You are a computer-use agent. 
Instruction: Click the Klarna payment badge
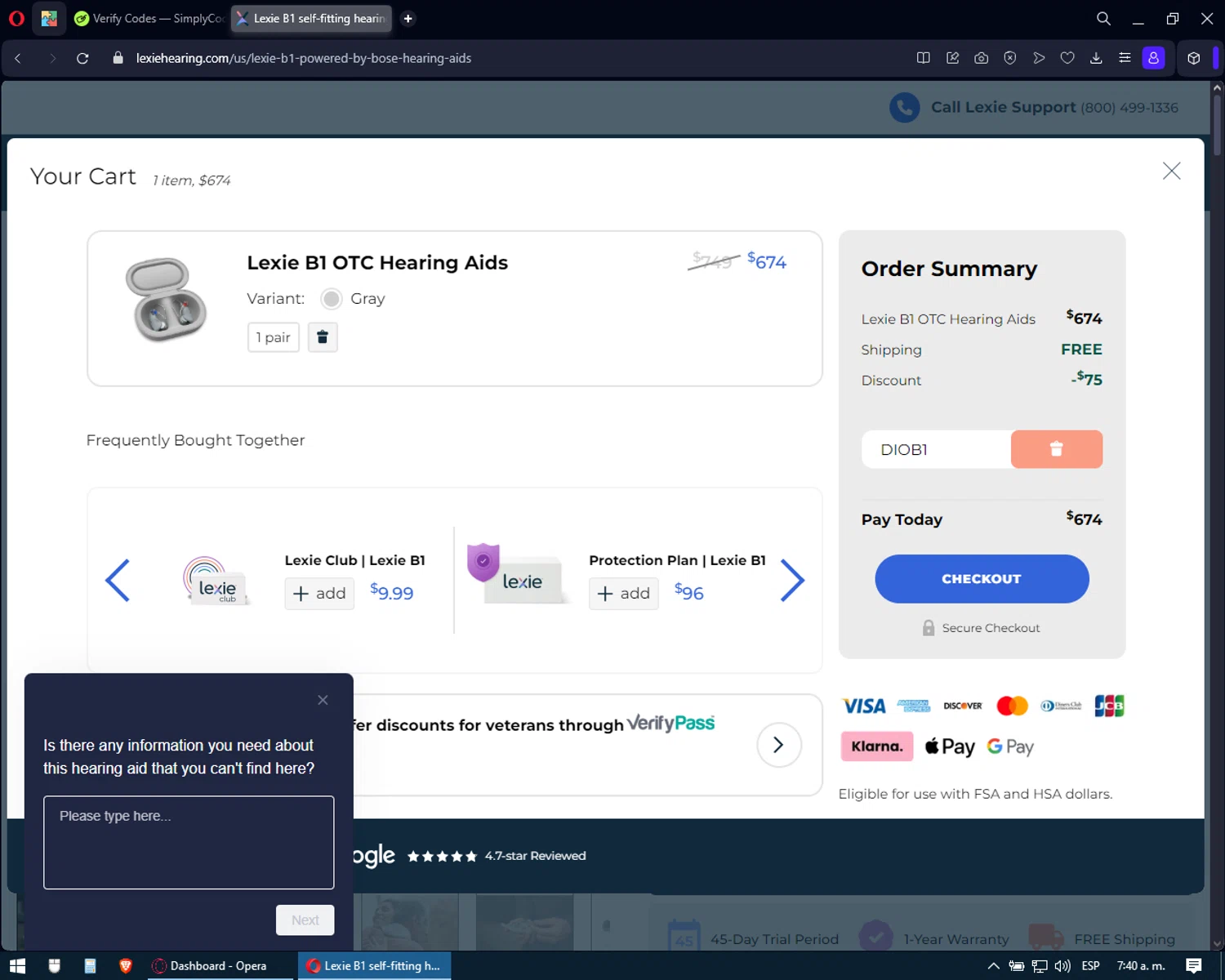(877, 746)
